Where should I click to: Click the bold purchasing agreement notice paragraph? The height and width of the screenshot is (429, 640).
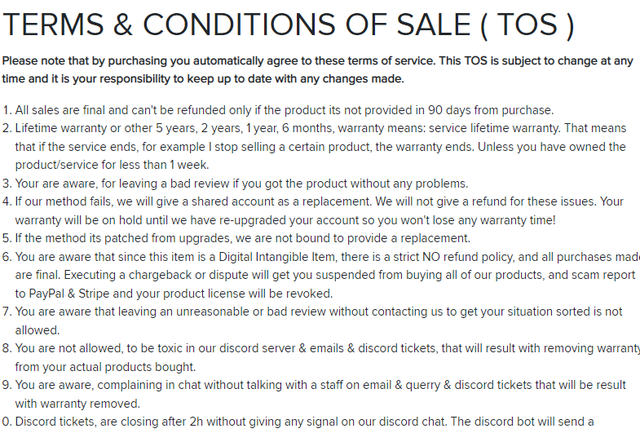click(x=318, y=70)
